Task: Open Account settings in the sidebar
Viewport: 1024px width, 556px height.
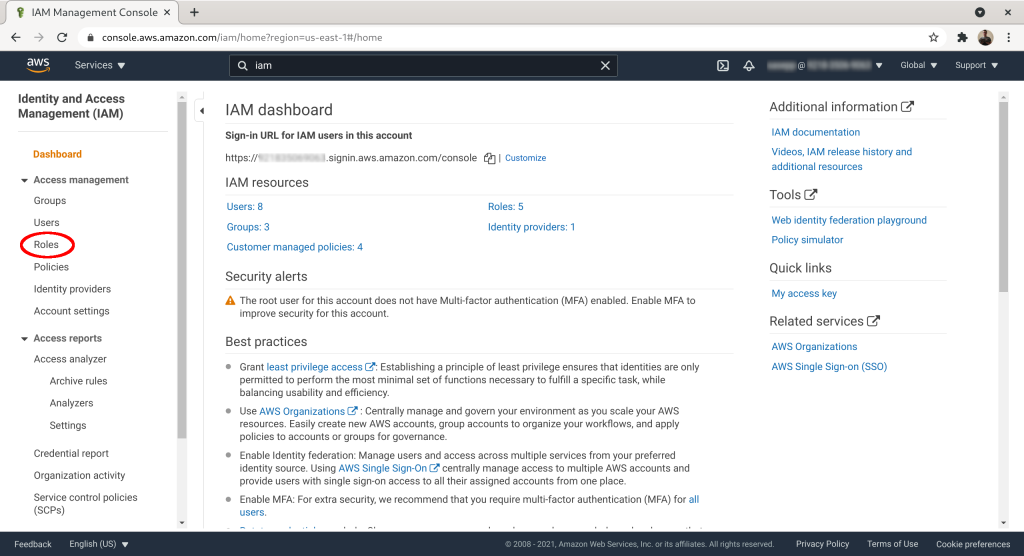Action: tap(71, 311)
